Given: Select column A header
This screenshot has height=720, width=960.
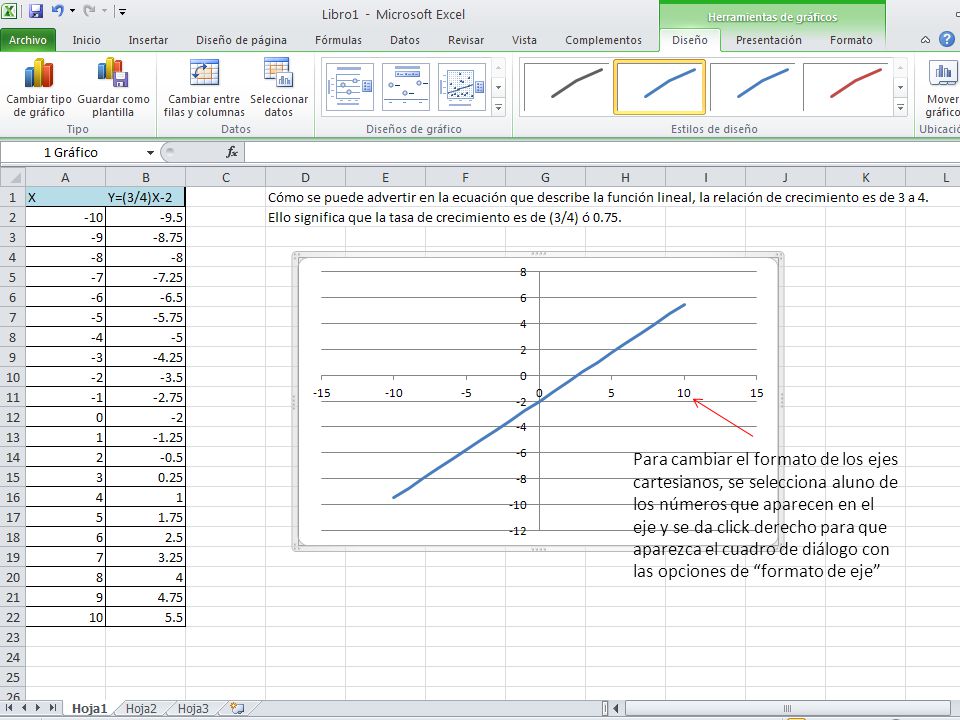Looking at the screenshot, I should coord(65,178).
